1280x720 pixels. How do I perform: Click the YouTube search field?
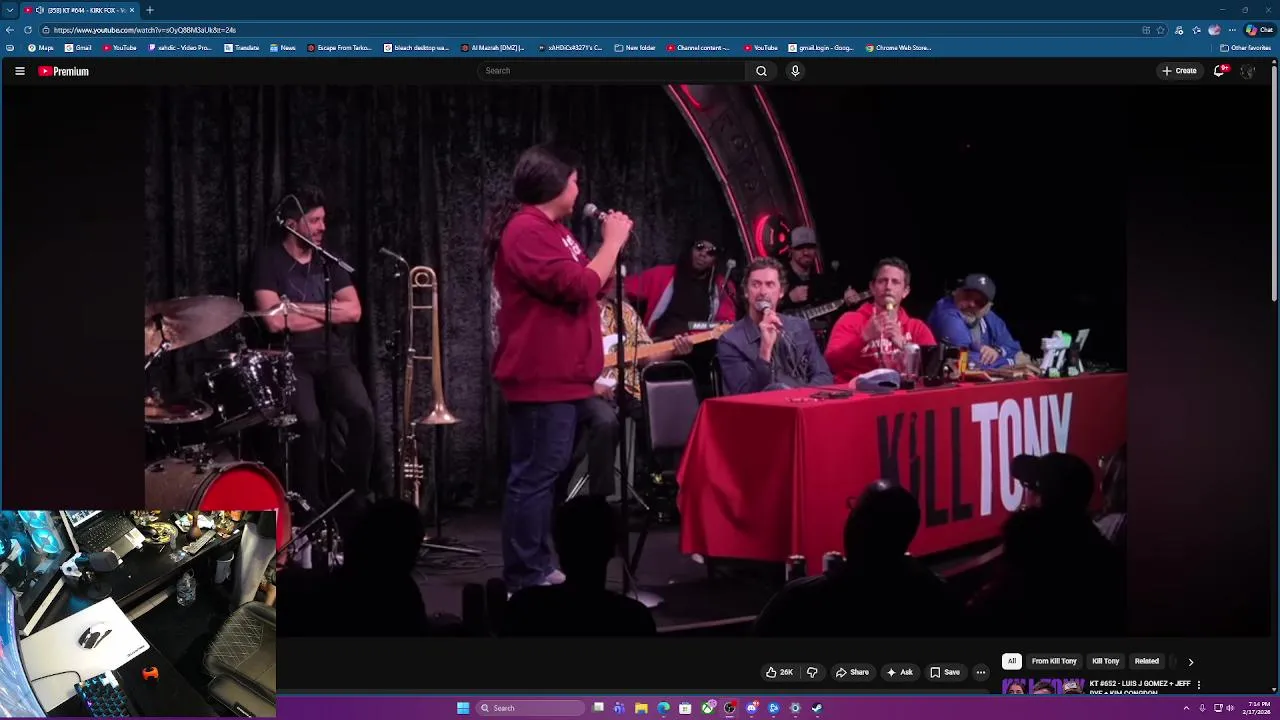[612, 71]
